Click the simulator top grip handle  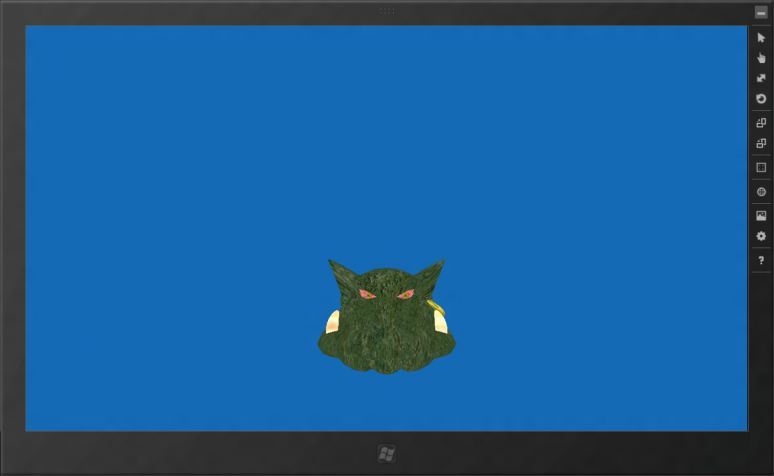click(387, 11)
